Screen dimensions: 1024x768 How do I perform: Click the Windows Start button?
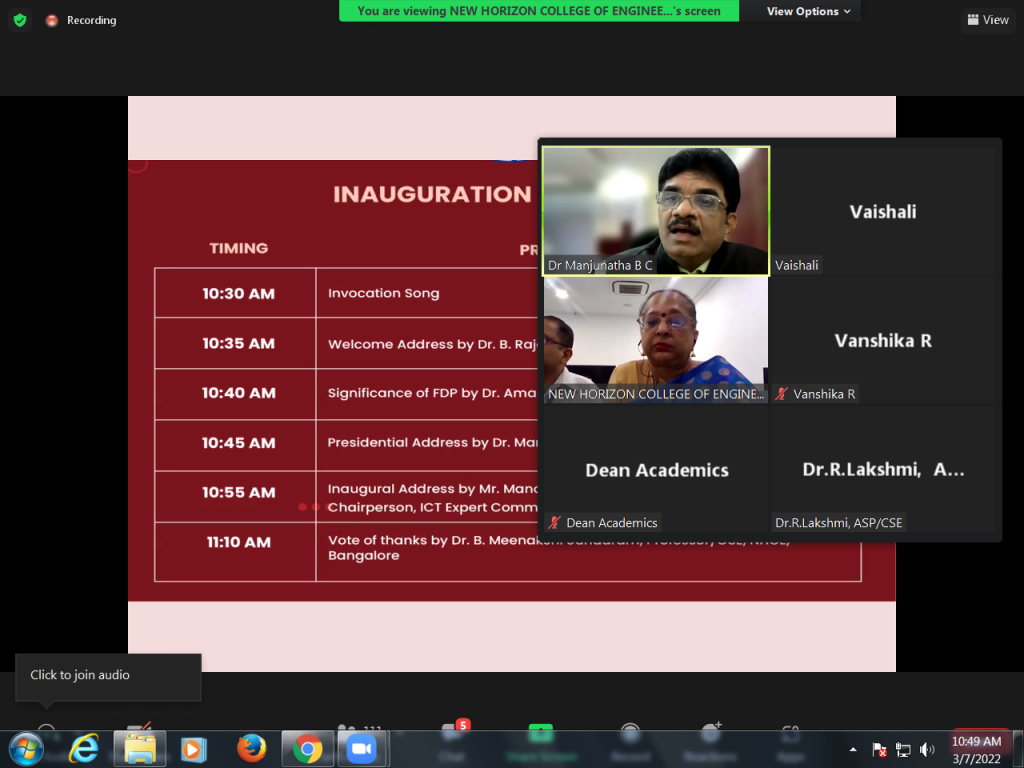click(26, 748)
